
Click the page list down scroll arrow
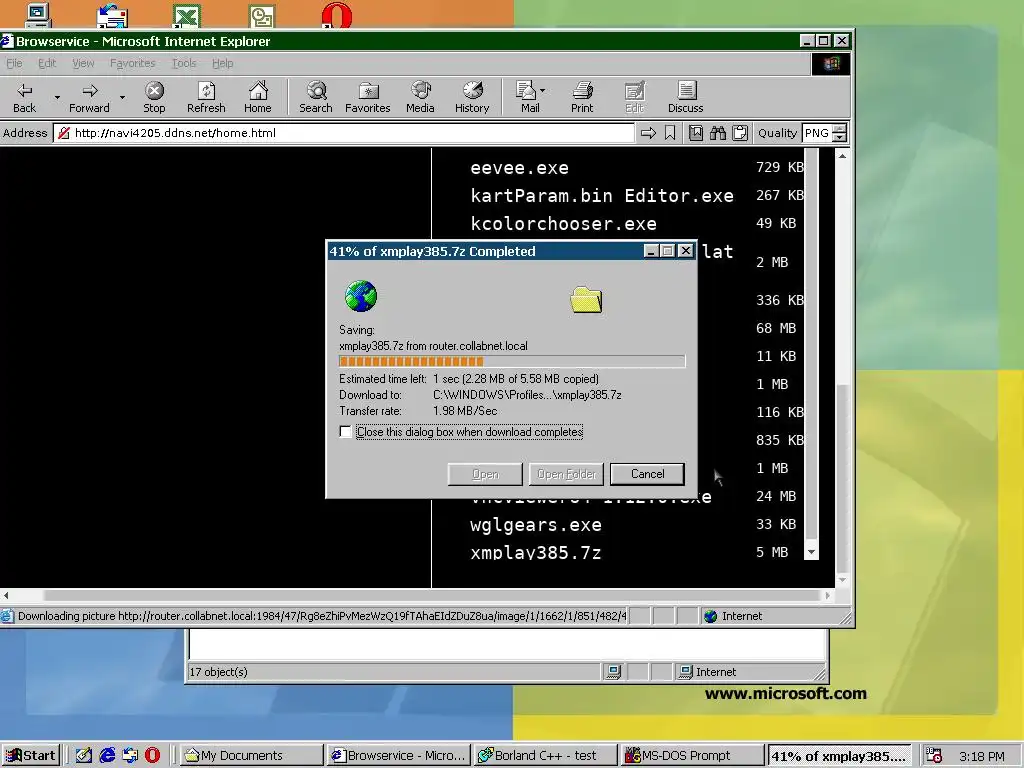click(811, 552)
